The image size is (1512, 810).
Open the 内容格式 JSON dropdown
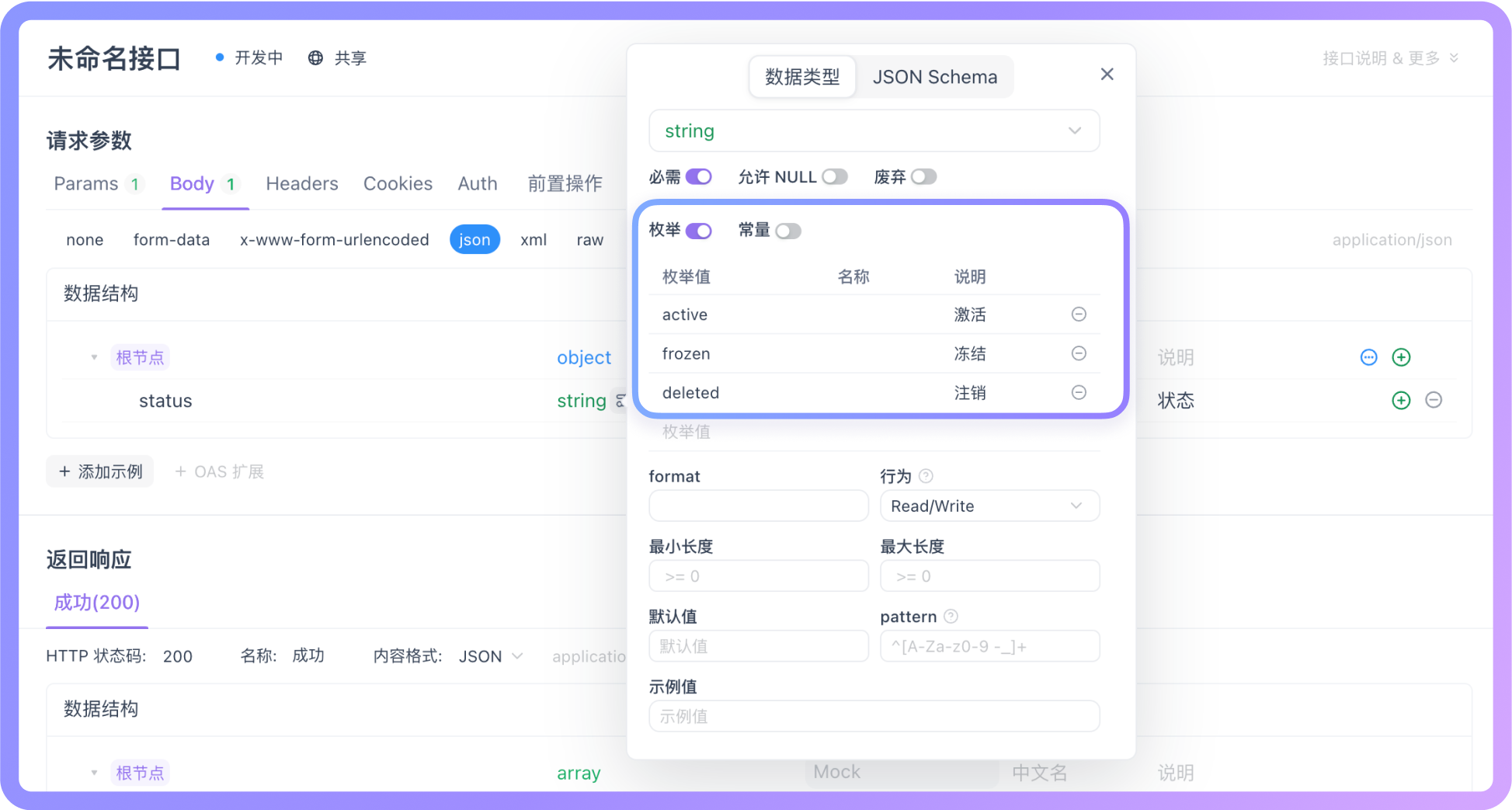(x=491, y=657)
